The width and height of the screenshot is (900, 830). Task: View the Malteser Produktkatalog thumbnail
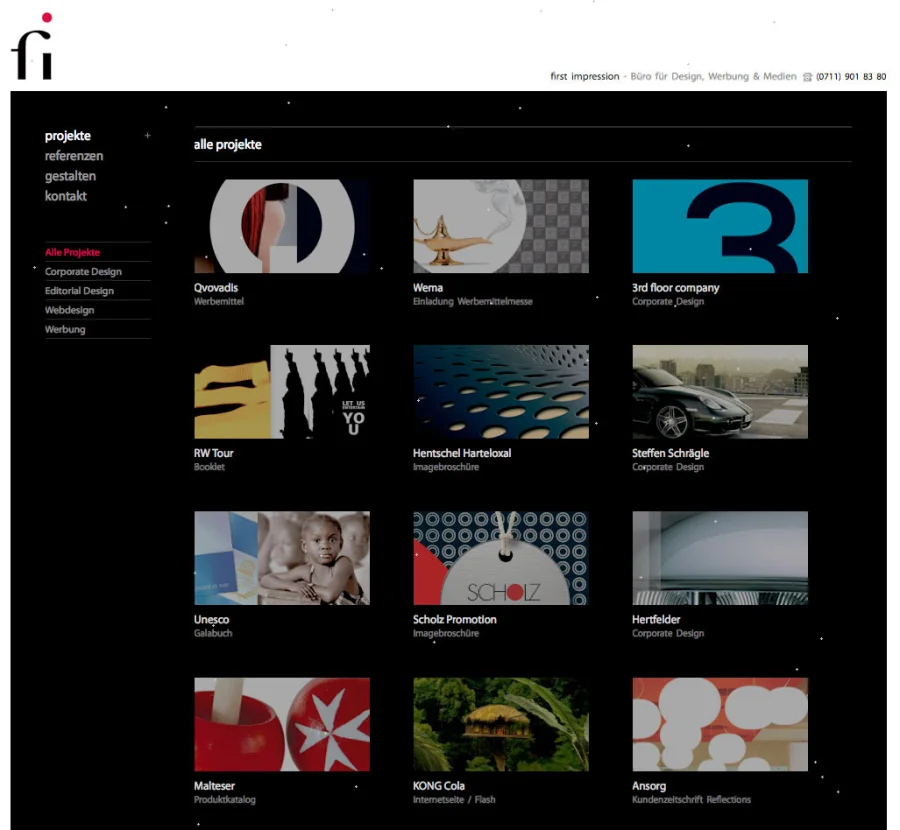pyautogui.click(x=282, y=724)
